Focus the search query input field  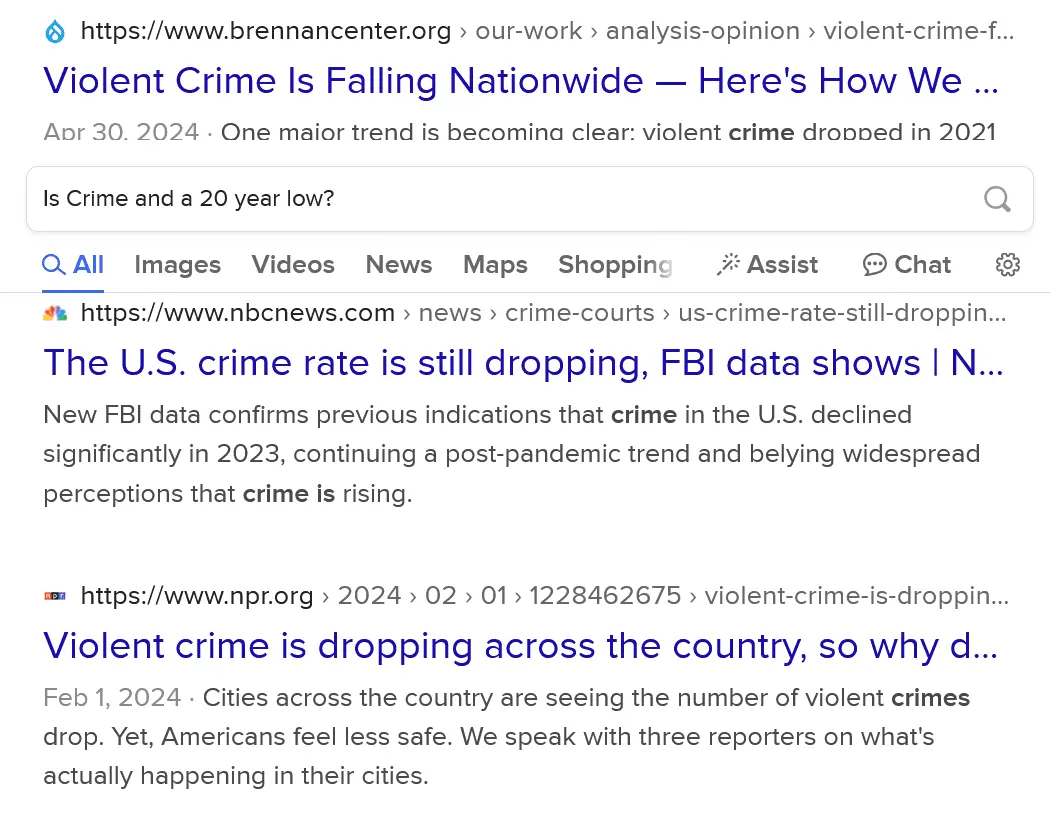500,199
